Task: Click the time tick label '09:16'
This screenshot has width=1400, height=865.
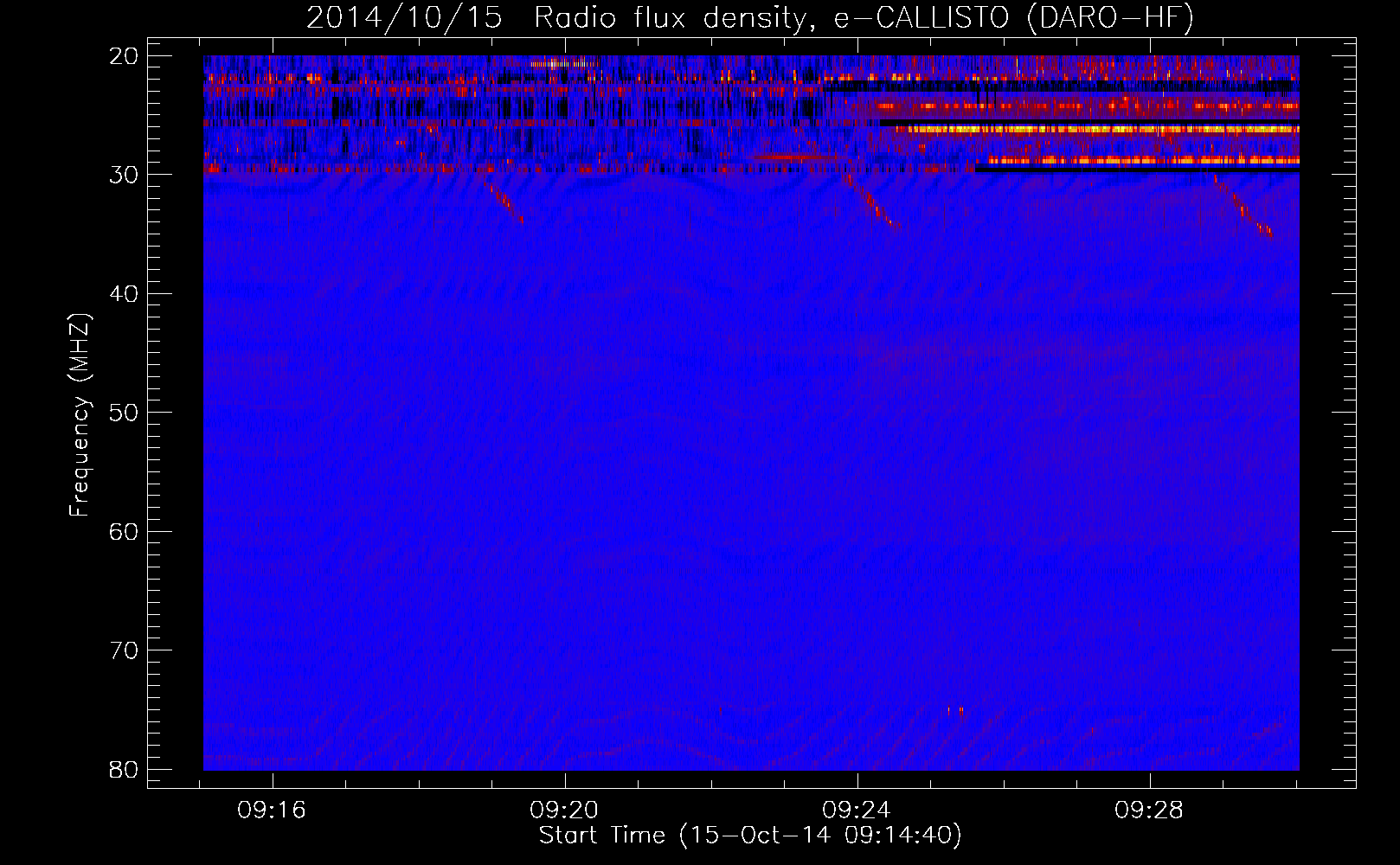Action: 273,811
